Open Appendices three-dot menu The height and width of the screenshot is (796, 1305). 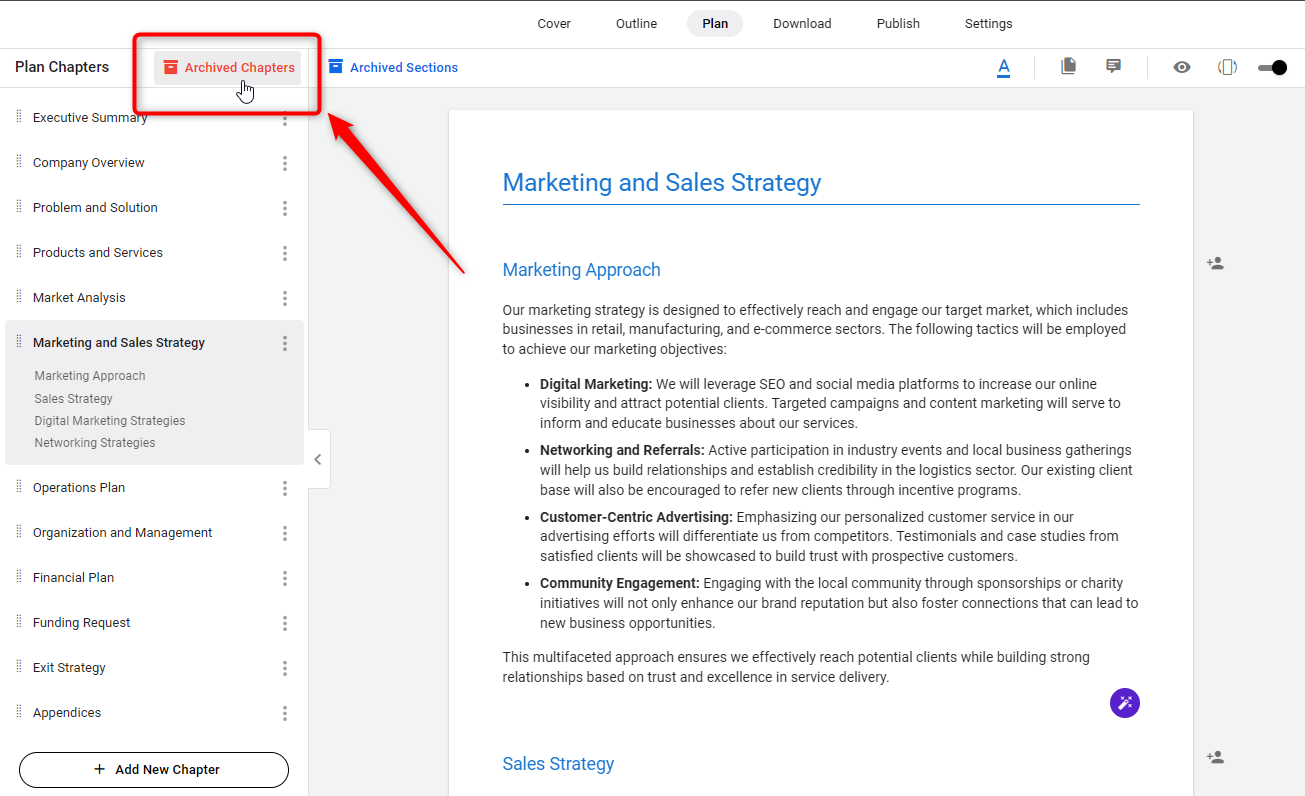click(x=285, y=713)
